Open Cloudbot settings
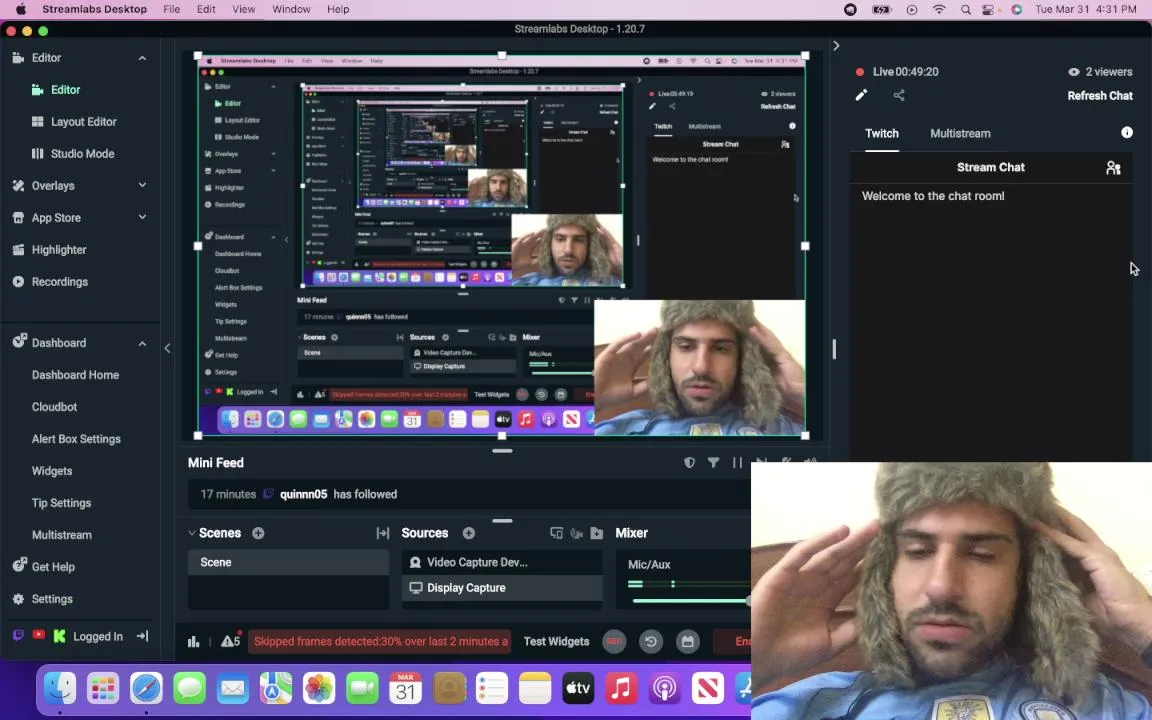Screen dimensions: 1152x720 coord(54,407)
